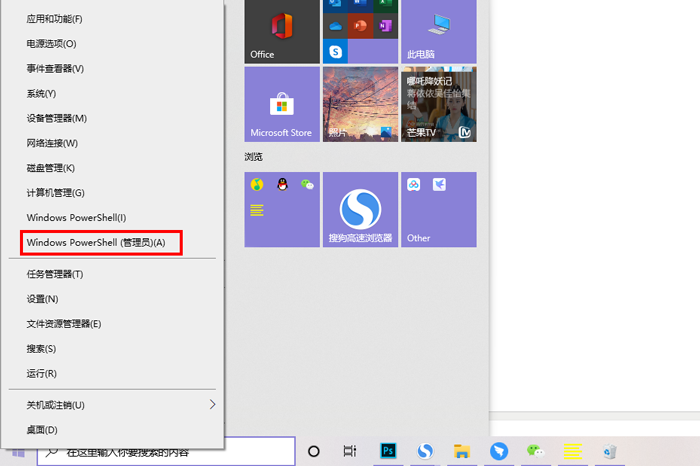Viewport: 700px width, 466px height.
Task: Click the bird app icon in Other tile
Action: (439, 184)
